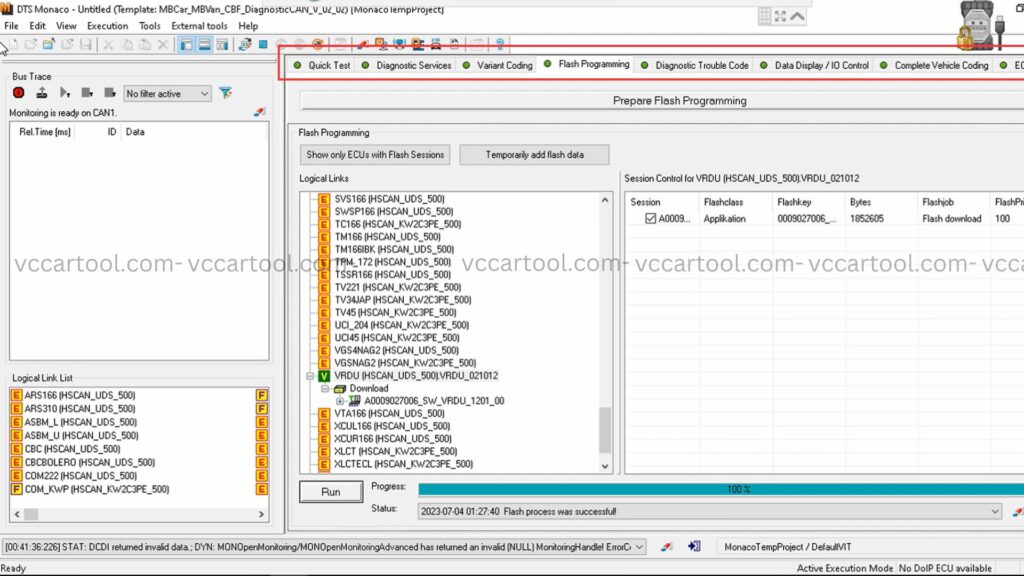1024x576 pixels.
Task: Click the E icon of the SVS166 link
Action: click(x=324, y=199)
